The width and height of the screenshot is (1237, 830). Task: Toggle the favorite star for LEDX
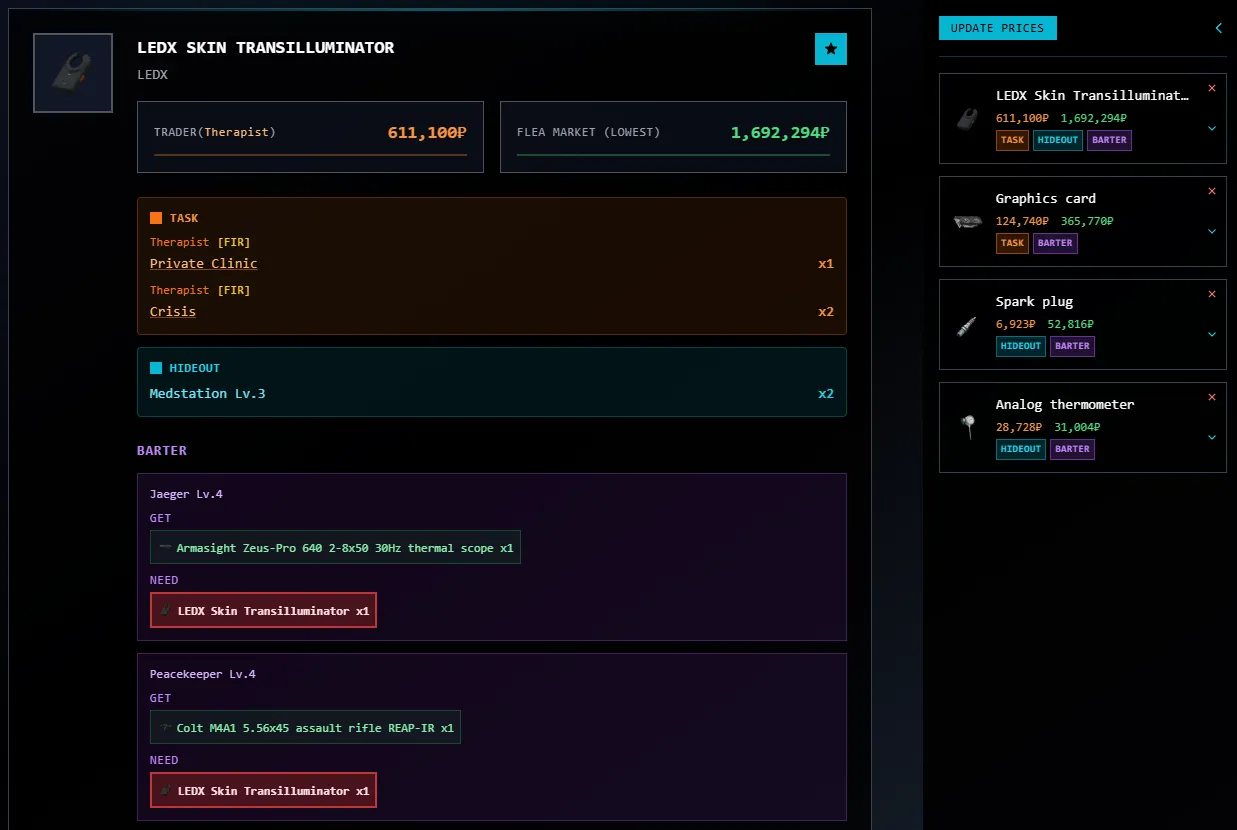click(830, 48)
